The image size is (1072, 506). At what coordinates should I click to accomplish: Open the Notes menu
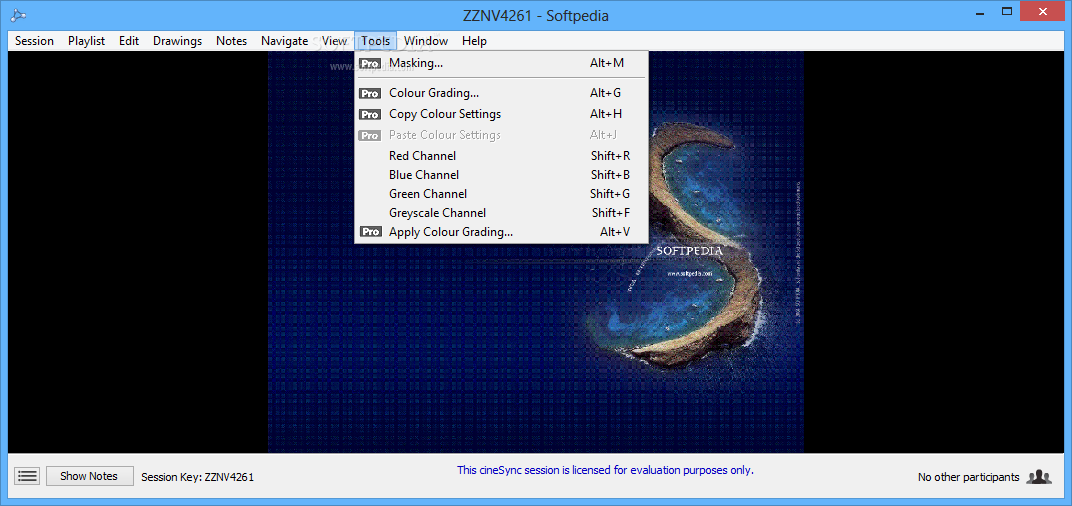tap(231, 41)
